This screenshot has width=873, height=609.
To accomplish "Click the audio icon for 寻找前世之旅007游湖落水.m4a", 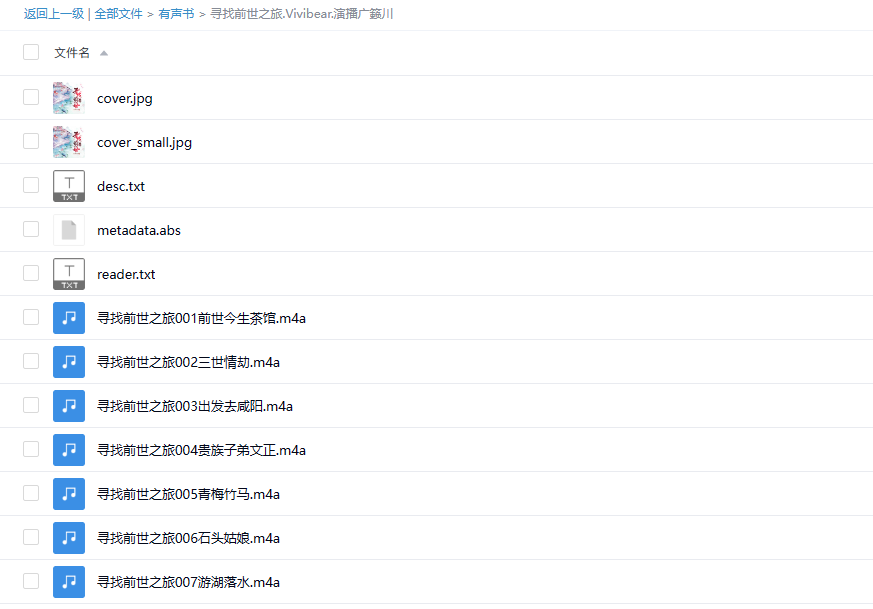I will (68, 581).
